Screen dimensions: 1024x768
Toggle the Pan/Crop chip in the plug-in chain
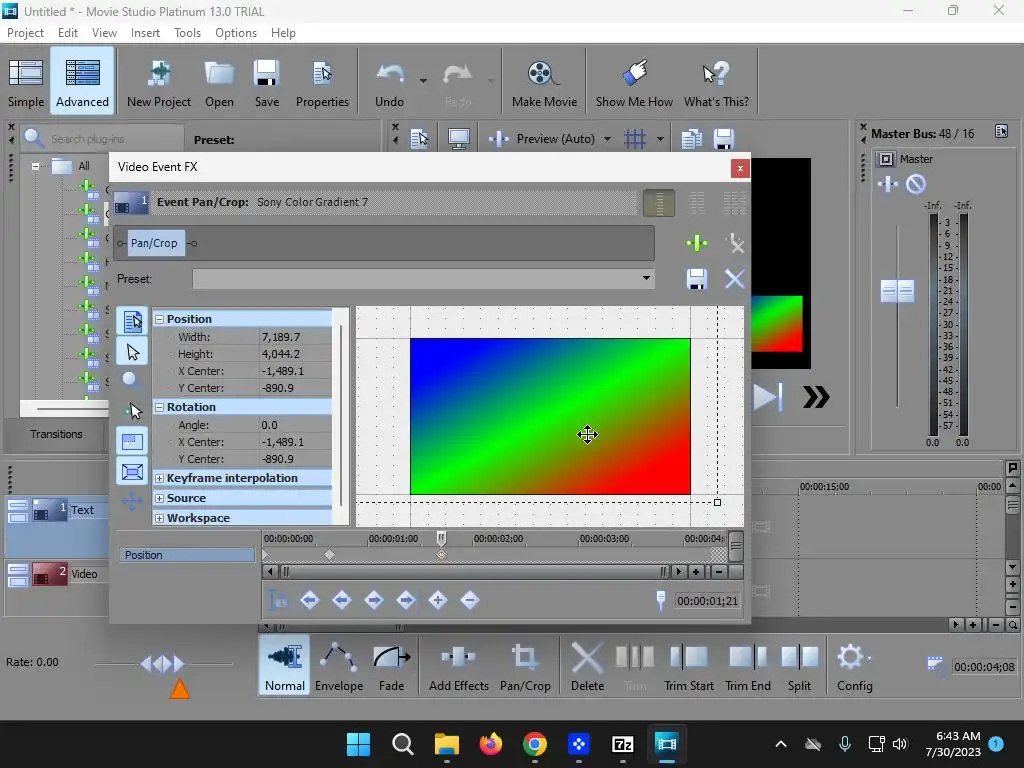154,243
